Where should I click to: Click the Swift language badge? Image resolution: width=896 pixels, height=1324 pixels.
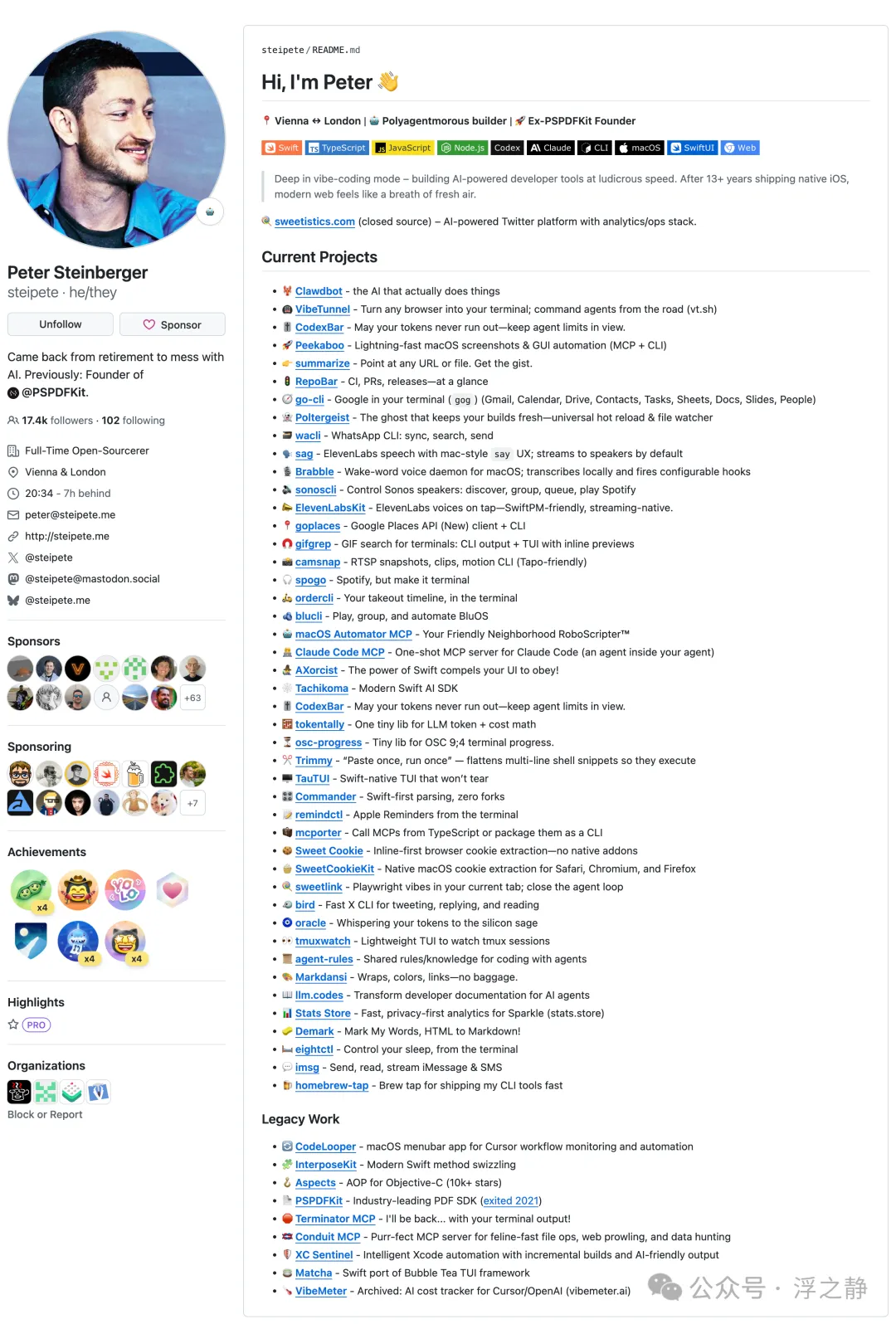coord(281,148)
